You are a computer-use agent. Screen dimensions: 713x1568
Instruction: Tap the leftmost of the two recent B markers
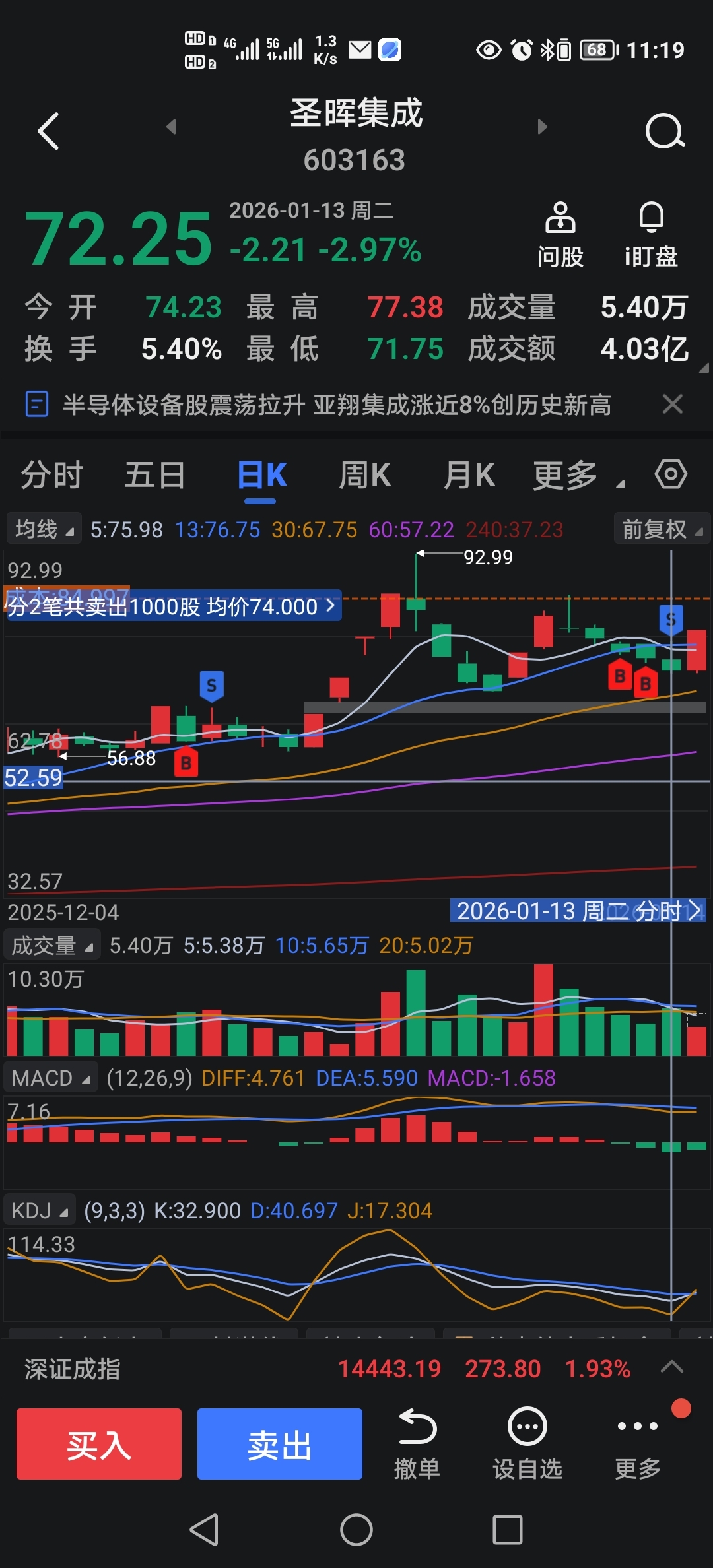point(619,674)
